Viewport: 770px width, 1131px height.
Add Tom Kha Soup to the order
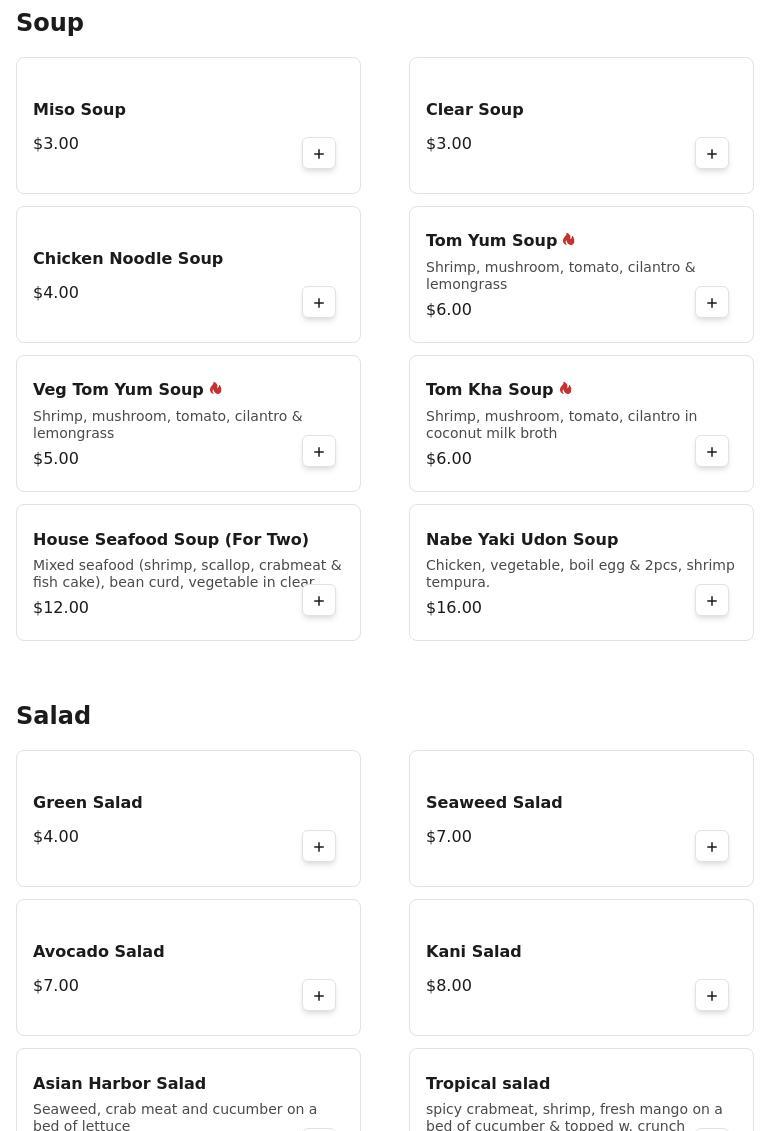(x=712, y=452)
